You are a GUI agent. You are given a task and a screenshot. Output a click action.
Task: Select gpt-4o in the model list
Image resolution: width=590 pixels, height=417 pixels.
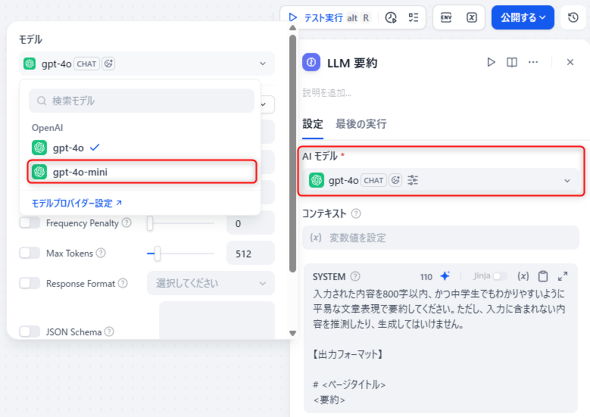(x=141, y=148)
